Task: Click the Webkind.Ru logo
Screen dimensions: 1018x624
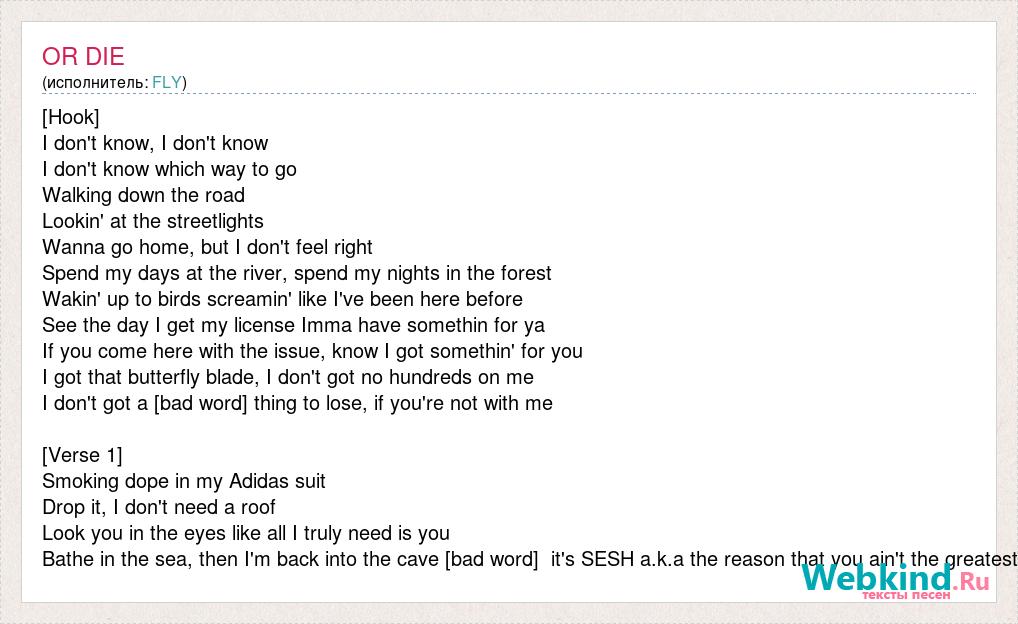Action: click(896, 580)
